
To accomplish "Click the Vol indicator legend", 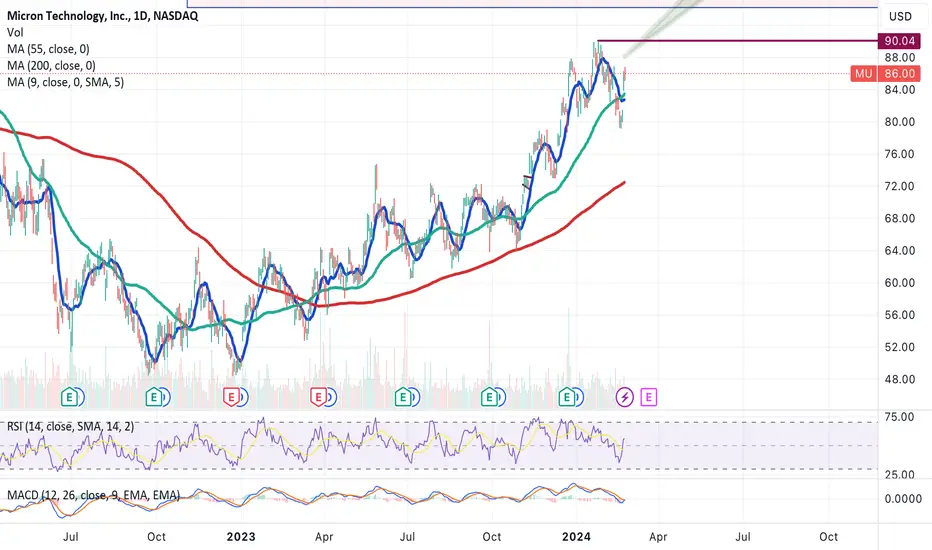I will [x=15, y=33].
